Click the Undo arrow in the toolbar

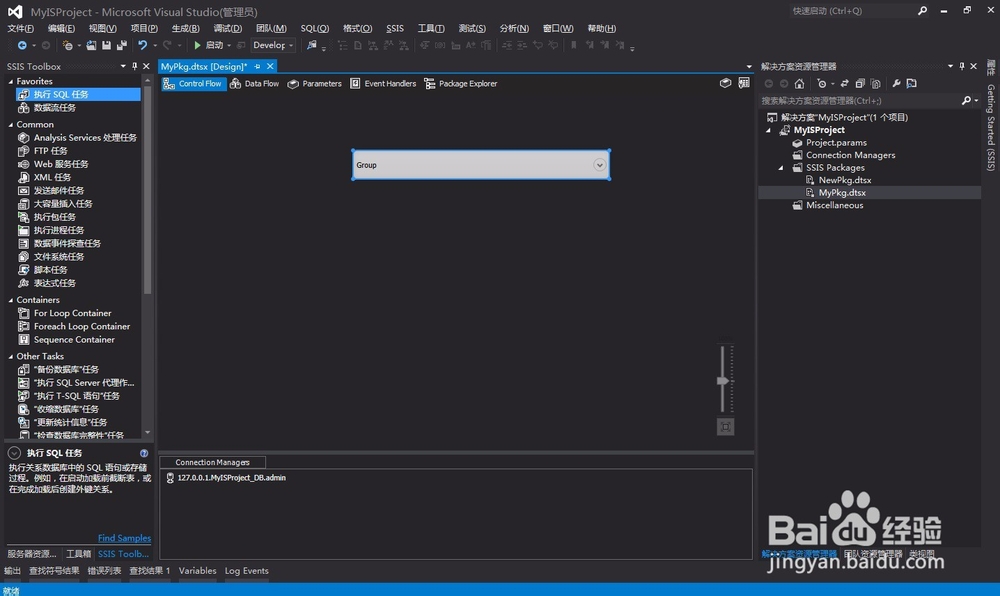click(142, 45)
